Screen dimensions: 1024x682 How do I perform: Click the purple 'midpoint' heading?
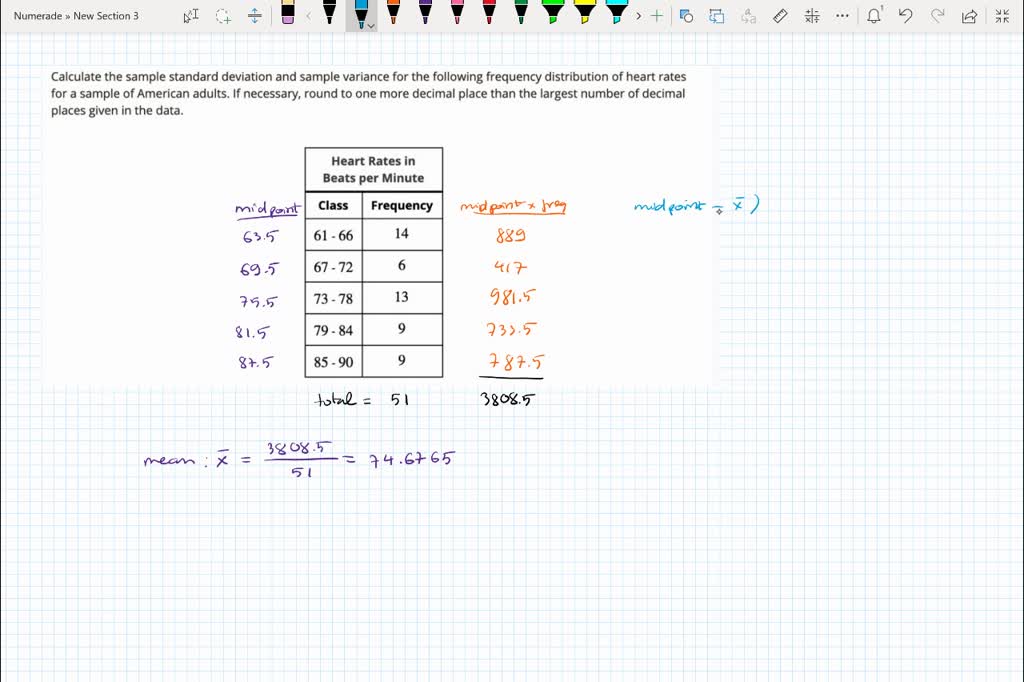pyautogui.click(x=268, y=209)
